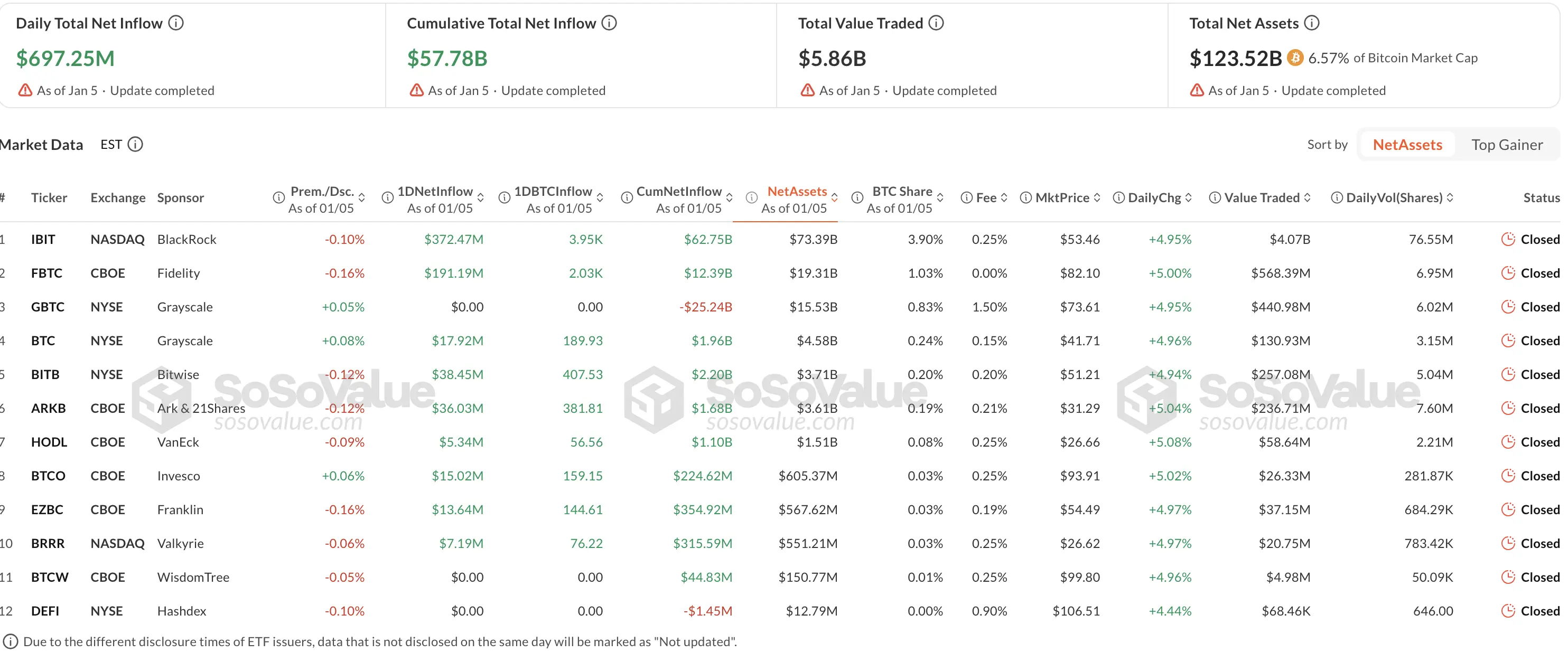Click the EST timezone info icon
The width and height of the screenshot is (1568, 662).
point(135,144)
